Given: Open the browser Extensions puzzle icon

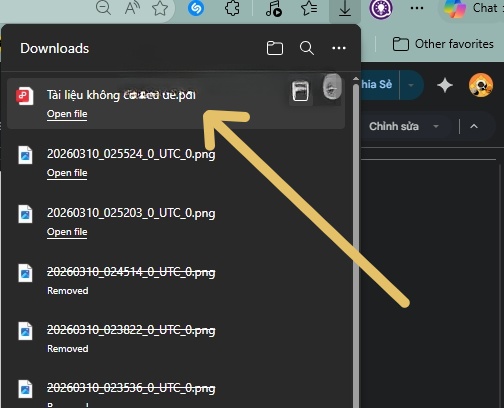Looking at the screenshot, I should [232, 8].
